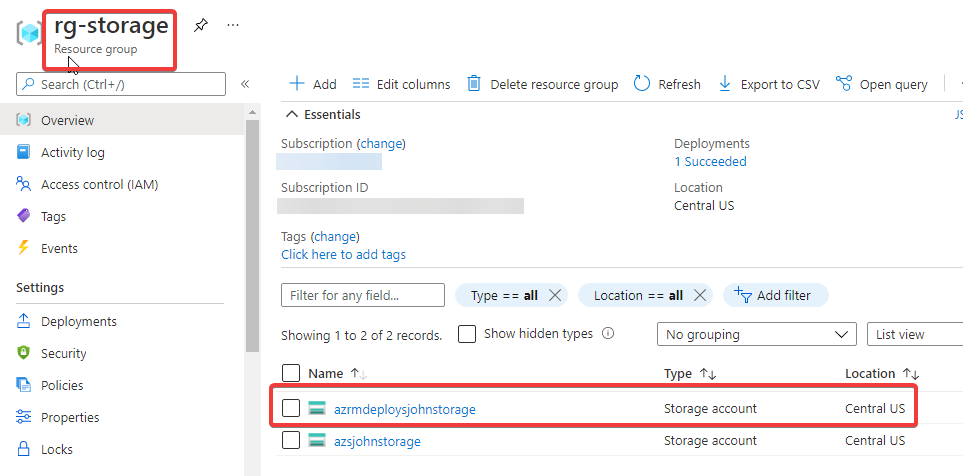Sort by the Name column
Viewport: 963px width, 476px height.
click(x=338, y=373)
